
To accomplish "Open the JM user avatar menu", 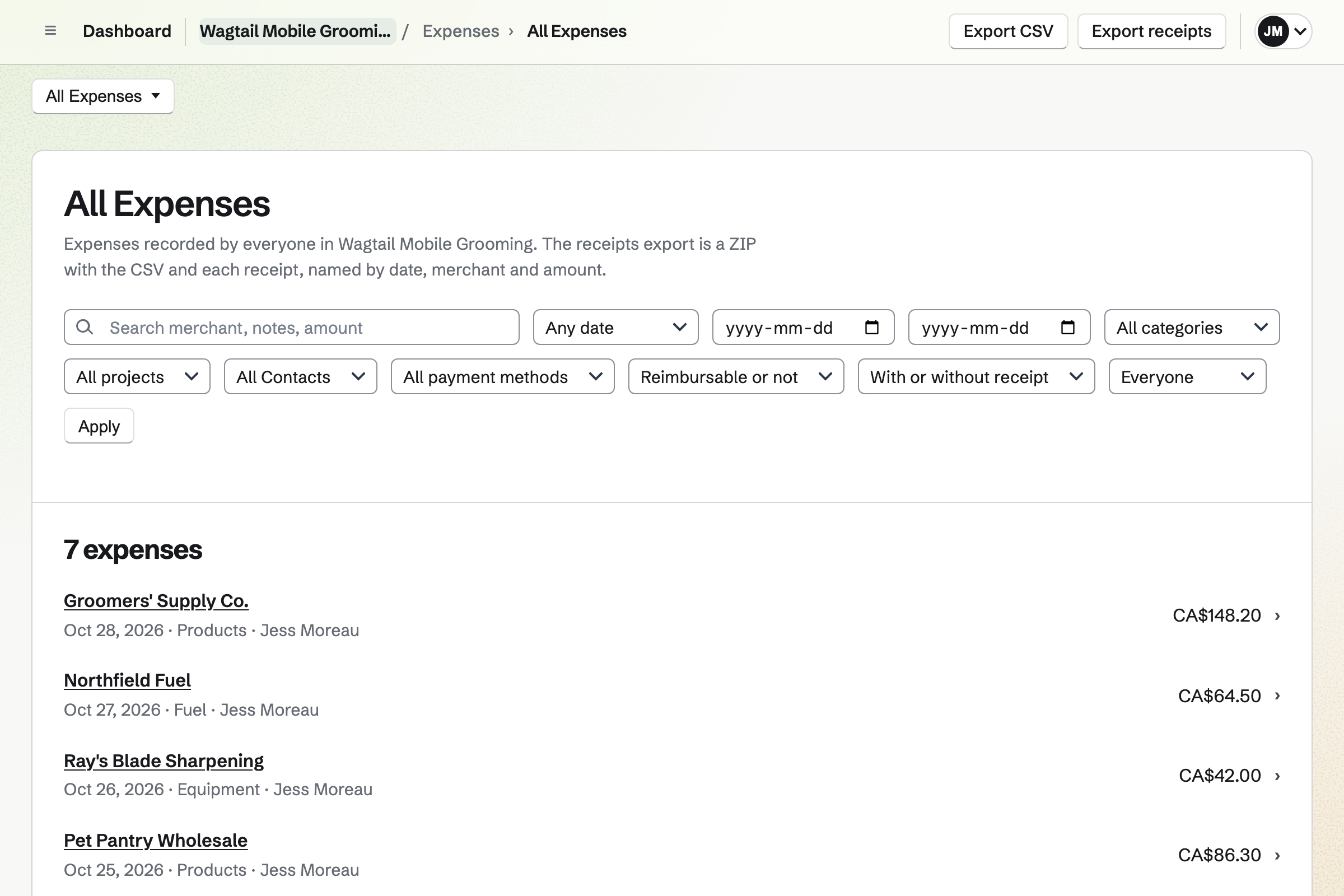I will point(1283,31).
